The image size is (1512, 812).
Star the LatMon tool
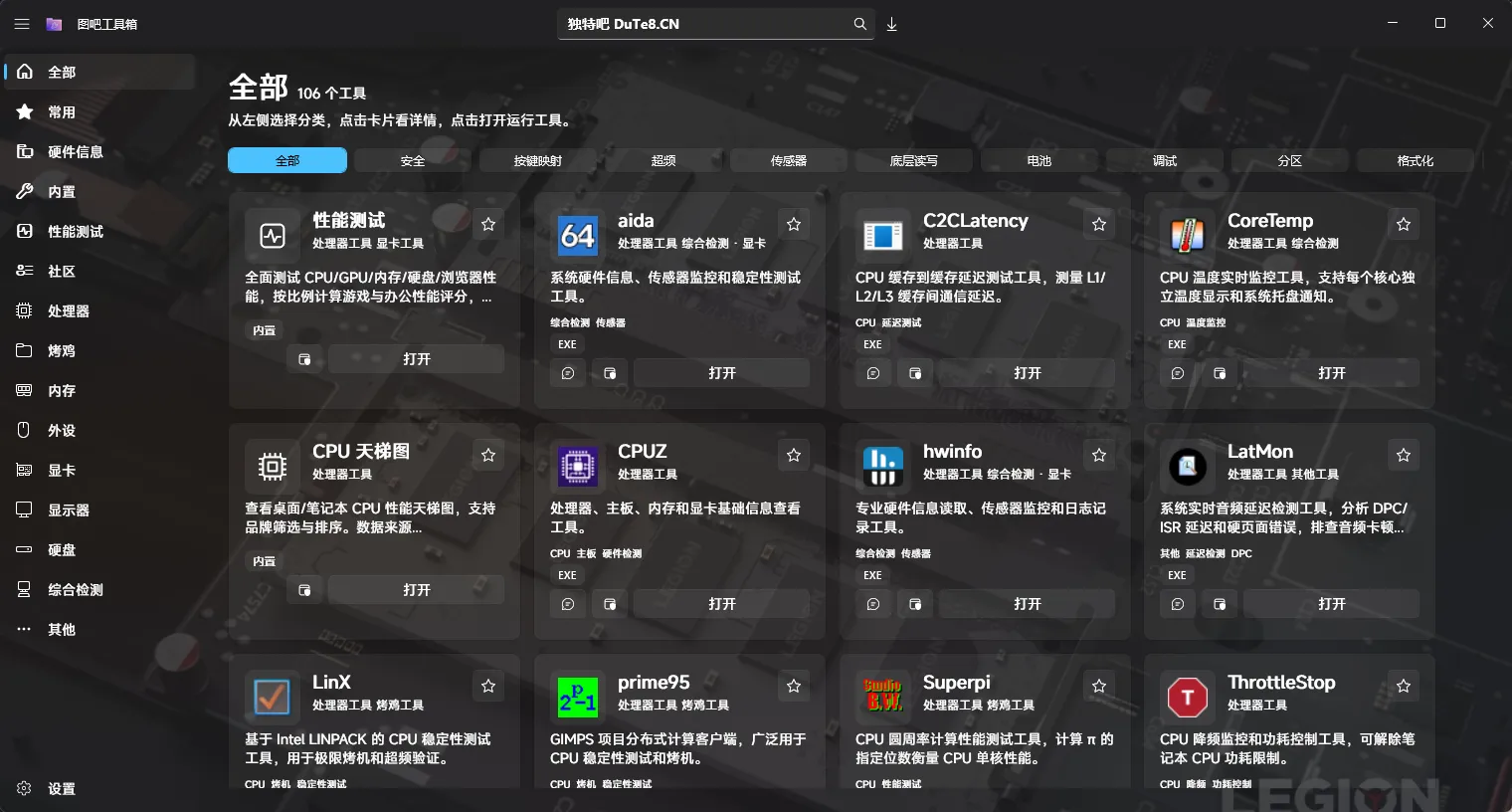click(x=1404, y=455)
